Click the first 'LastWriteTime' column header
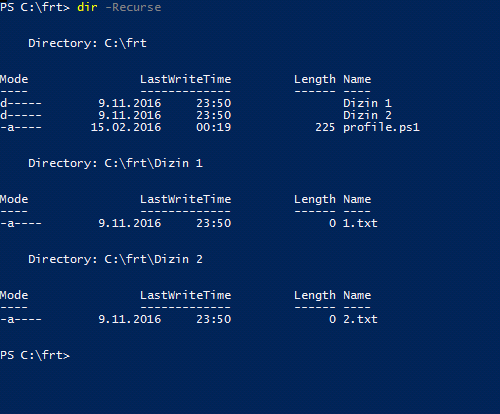The width and height of the screenshot is (500, 414). [186, 79]
